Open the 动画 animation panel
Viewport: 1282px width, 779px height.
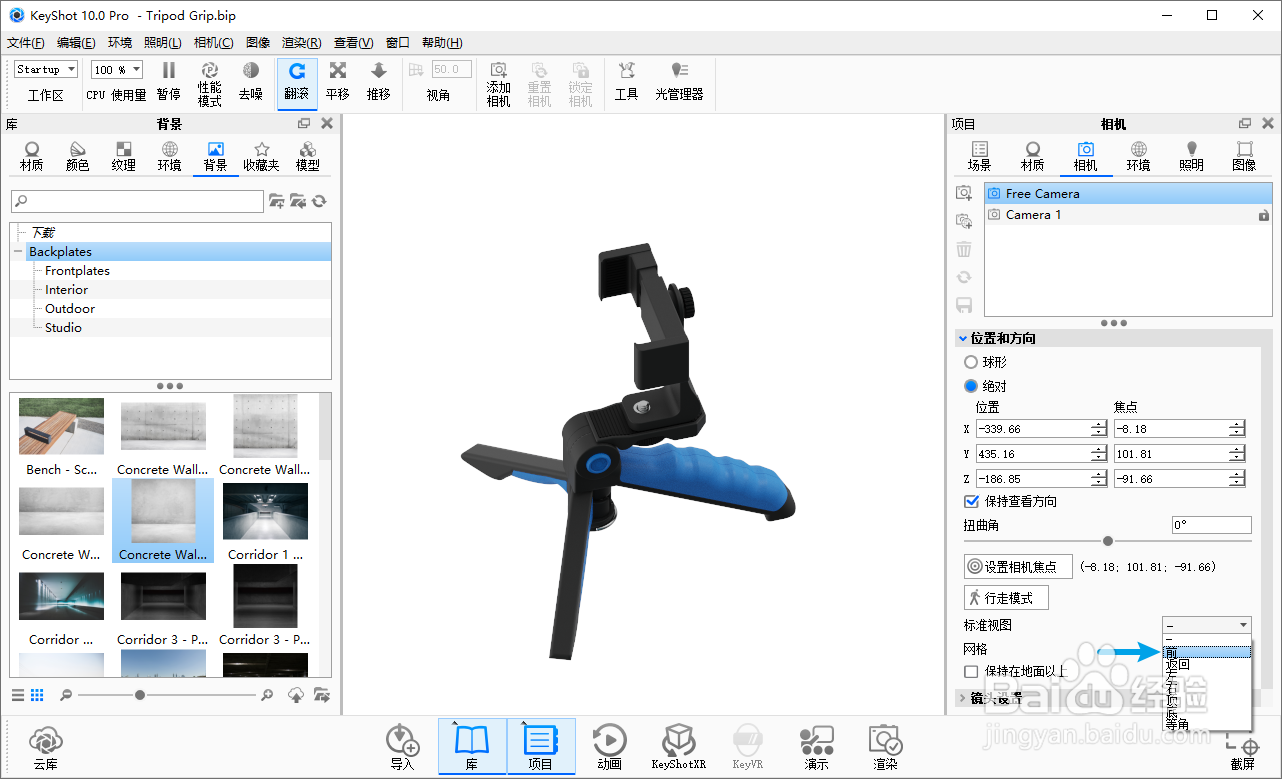click(x=609, y=747)
